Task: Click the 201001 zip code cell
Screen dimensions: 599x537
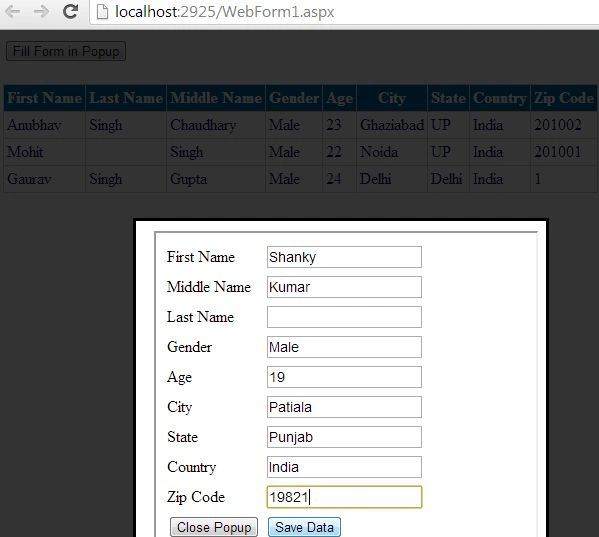Action: 563,152
